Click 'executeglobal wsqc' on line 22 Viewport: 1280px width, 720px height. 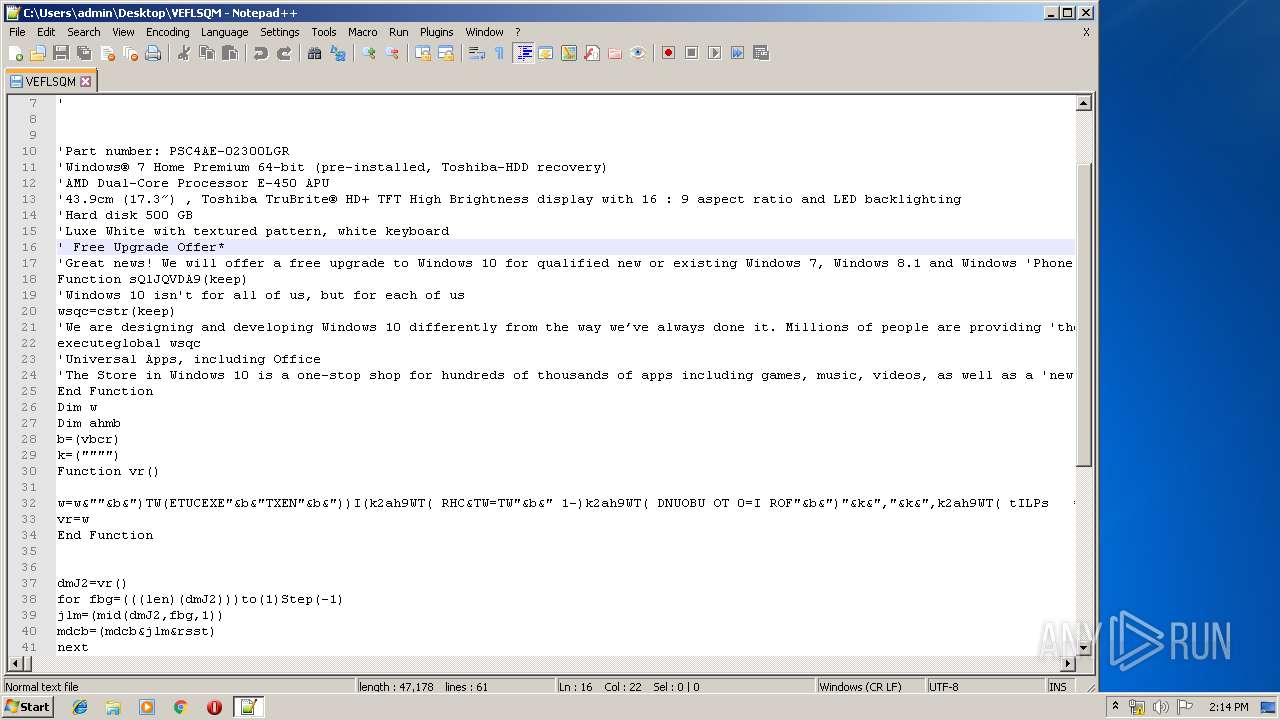click(129, 343)
